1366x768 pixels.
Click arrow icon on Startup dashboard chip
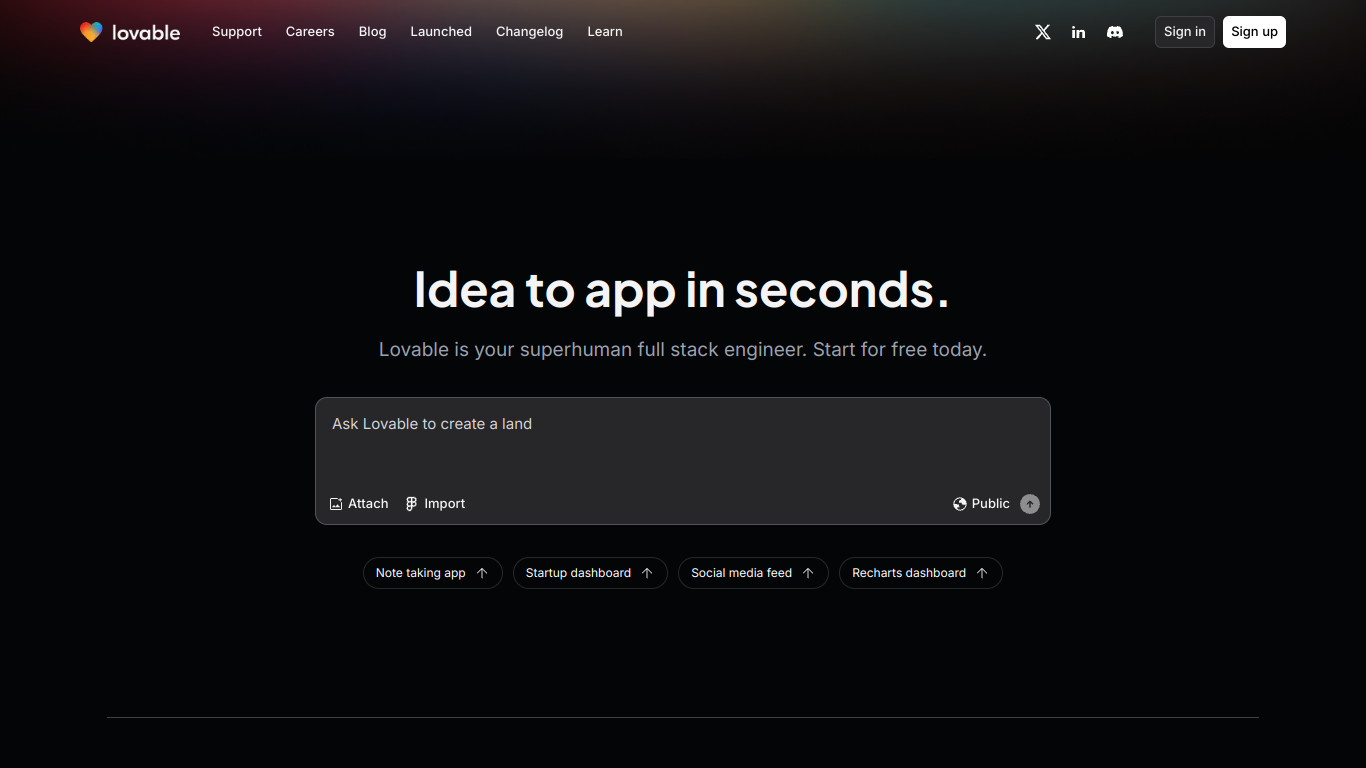click(x=647, y=573)
